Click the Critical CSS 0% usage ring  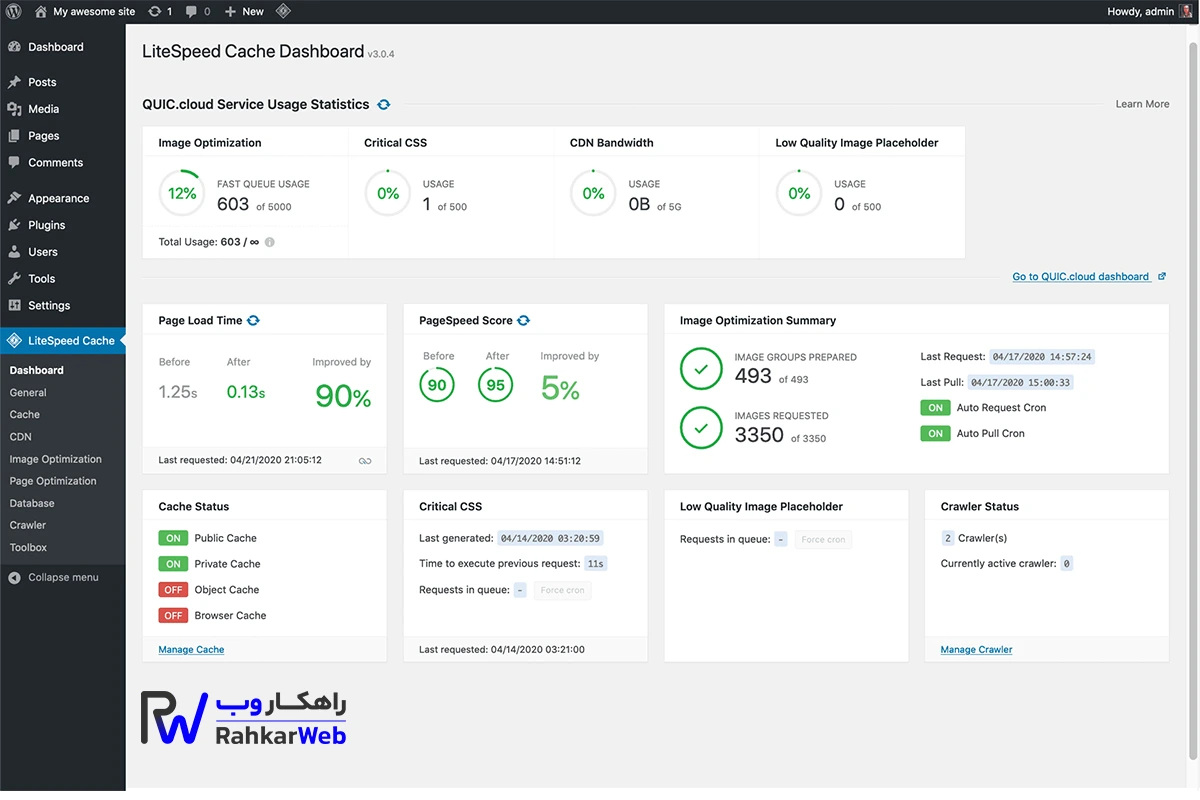pyautogui.click(x=388, y=194)
